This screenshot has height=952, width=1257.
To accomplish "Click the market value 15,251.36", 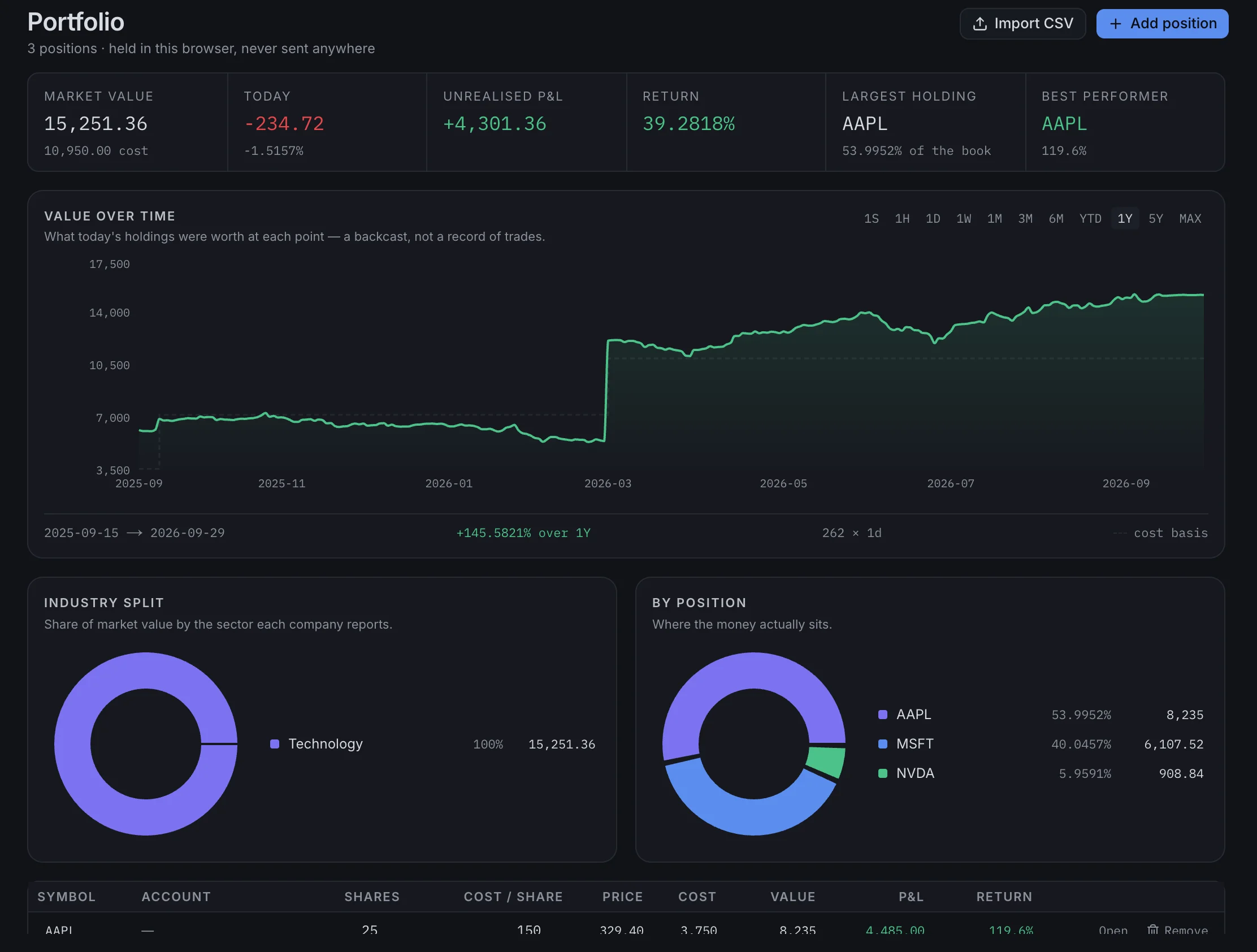I will click(96, 124).
